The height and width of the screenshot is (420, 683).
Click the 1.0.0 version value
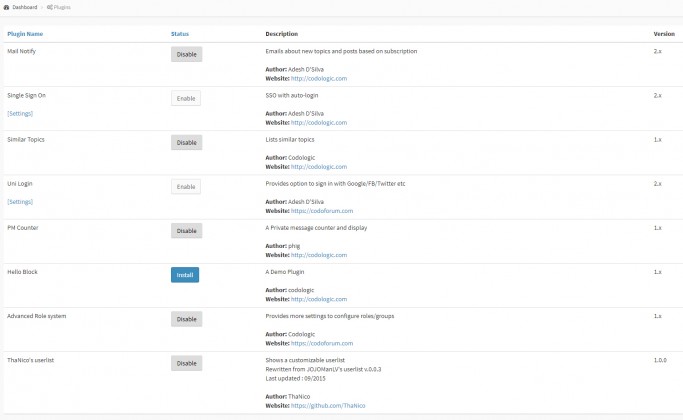[x=660, y=360]
